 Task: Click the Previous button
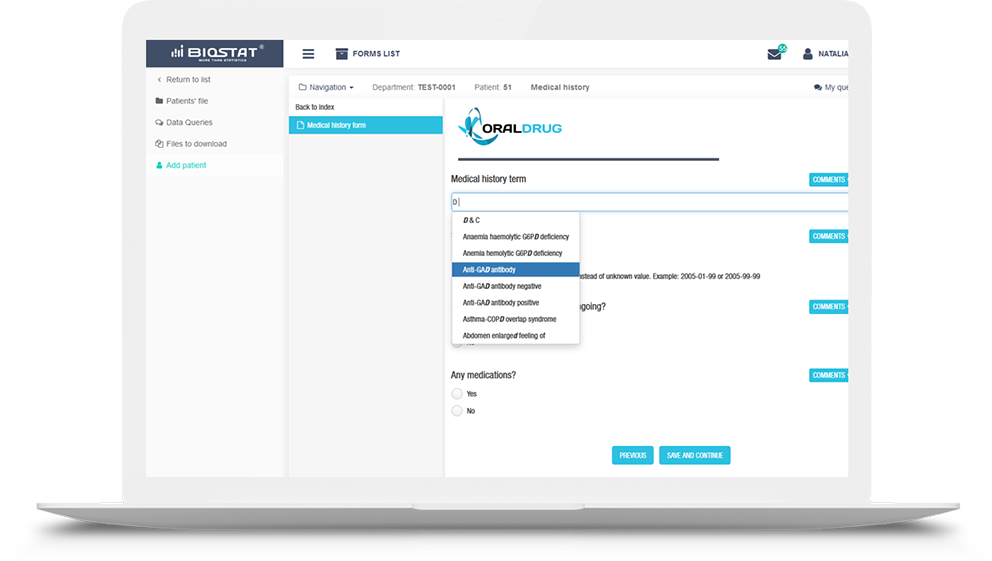click(x=632, y=455)
